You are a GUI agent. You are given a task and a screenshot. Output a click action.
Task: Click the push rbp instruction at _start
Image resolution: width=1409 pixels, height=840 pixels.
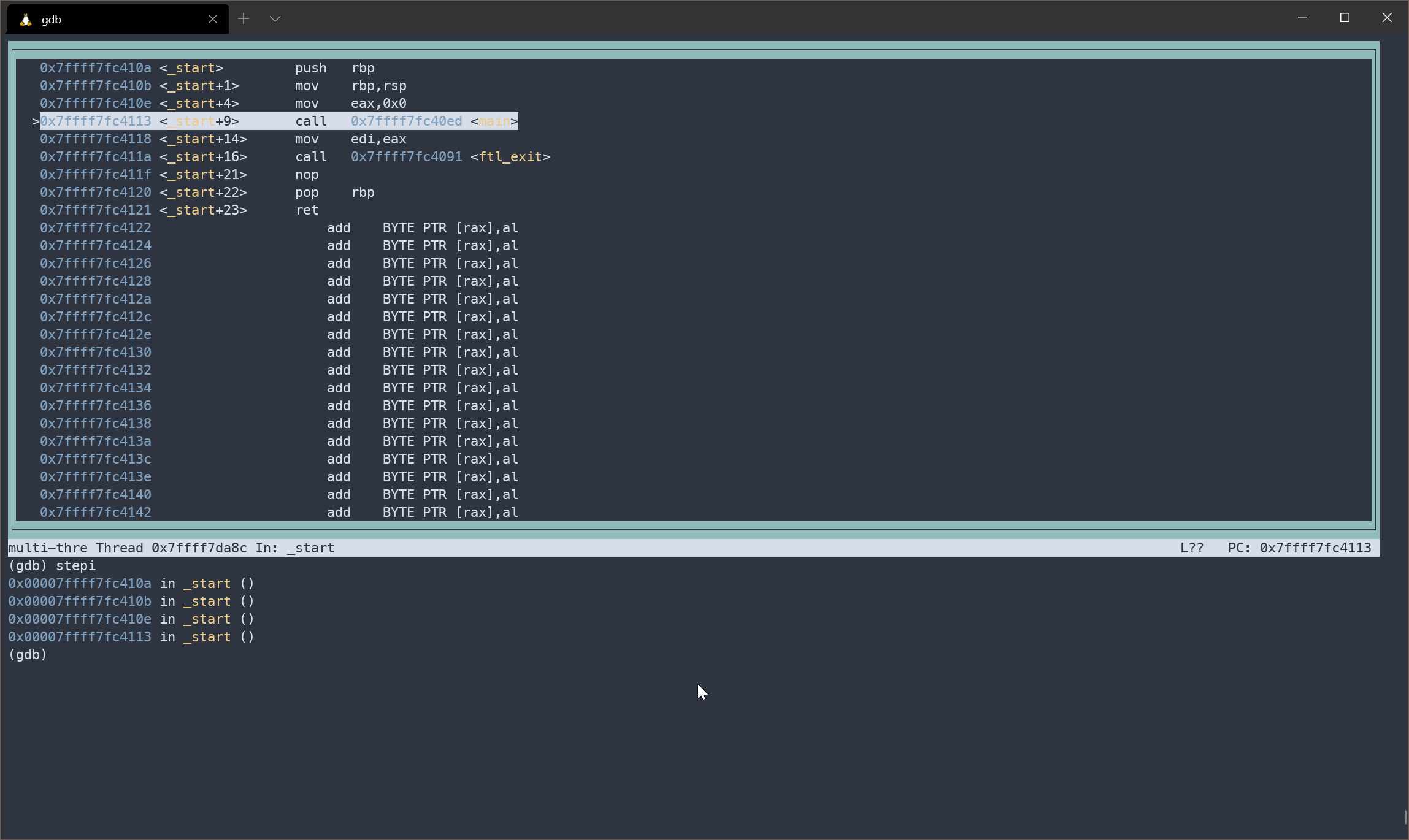pyautogui.click(x=334, y=68)
